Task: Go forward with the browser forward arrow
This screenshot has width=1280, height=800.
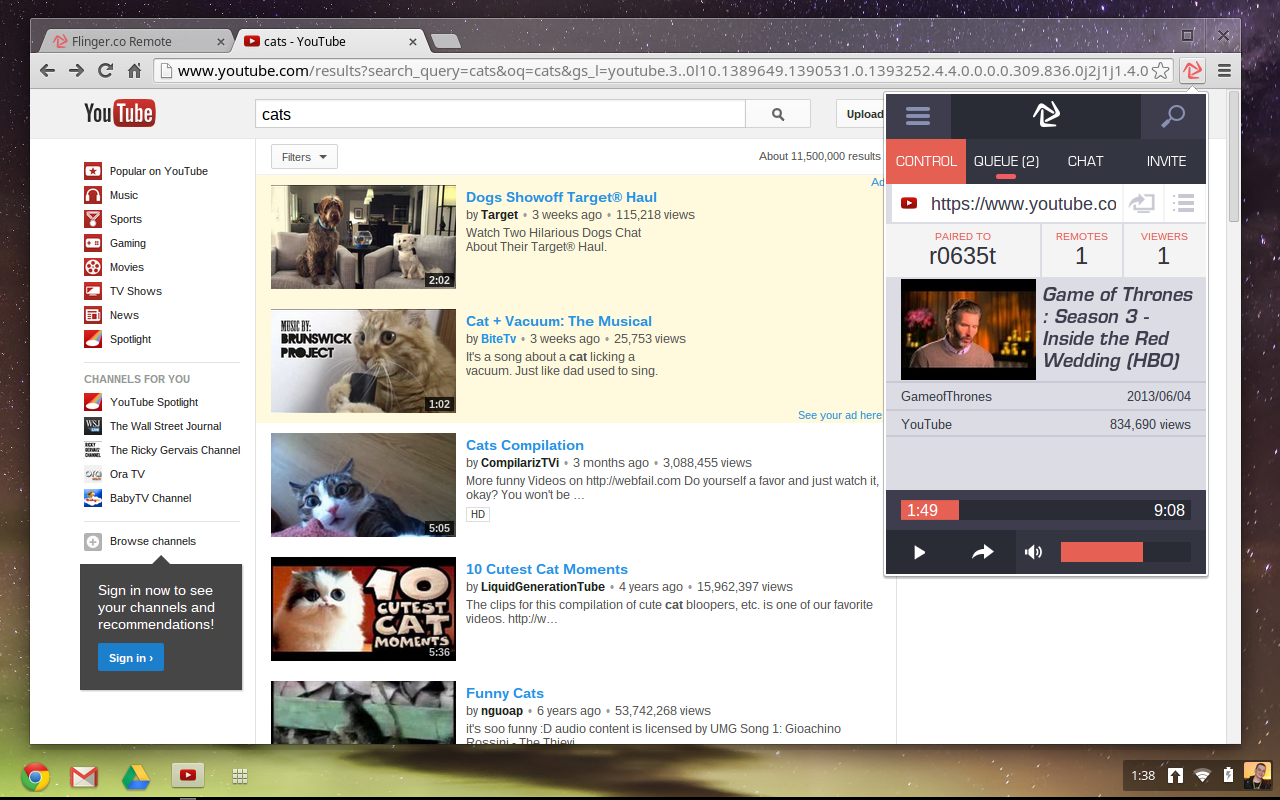Action: (76, 70)
